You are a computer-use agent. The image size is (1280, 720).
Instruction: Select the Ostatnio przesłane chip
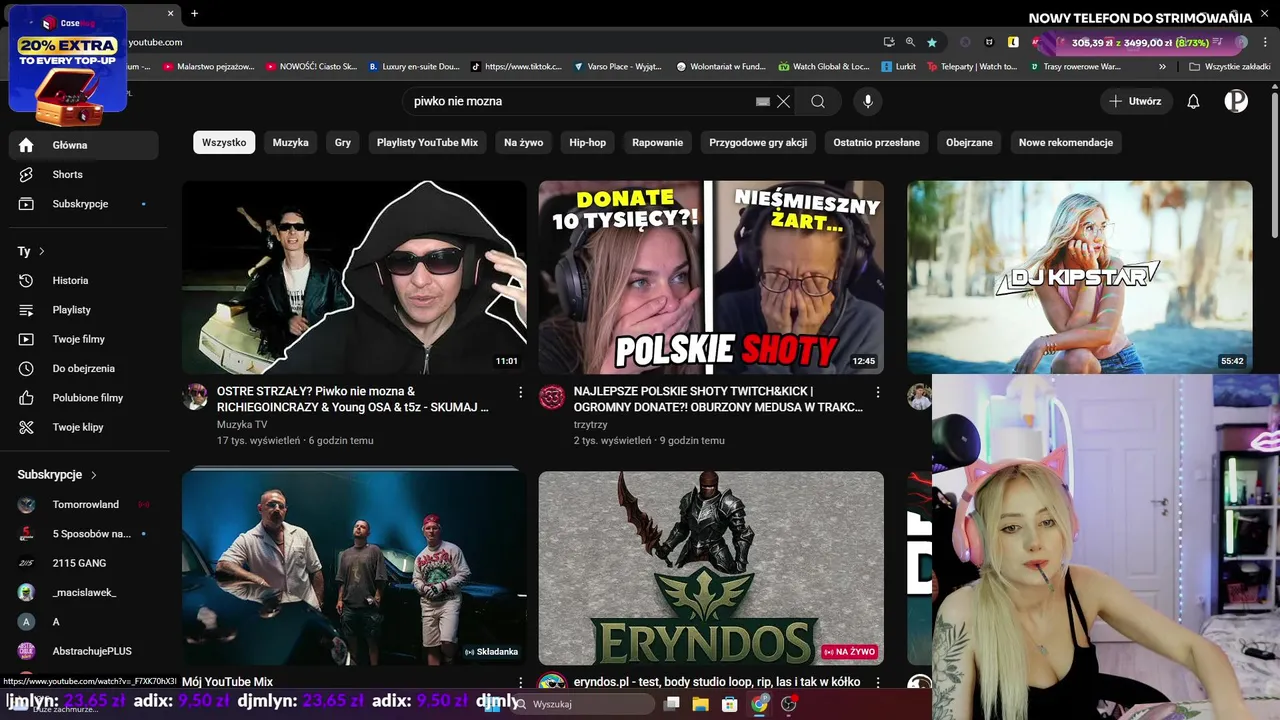877,142
